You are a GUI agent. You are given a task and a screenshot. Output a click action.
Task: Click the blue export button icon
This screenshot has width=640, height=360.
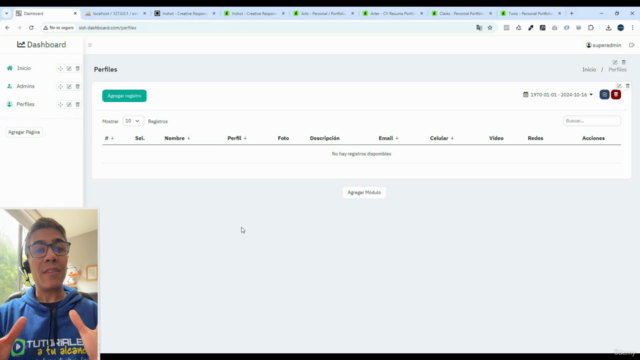(604, 95)
